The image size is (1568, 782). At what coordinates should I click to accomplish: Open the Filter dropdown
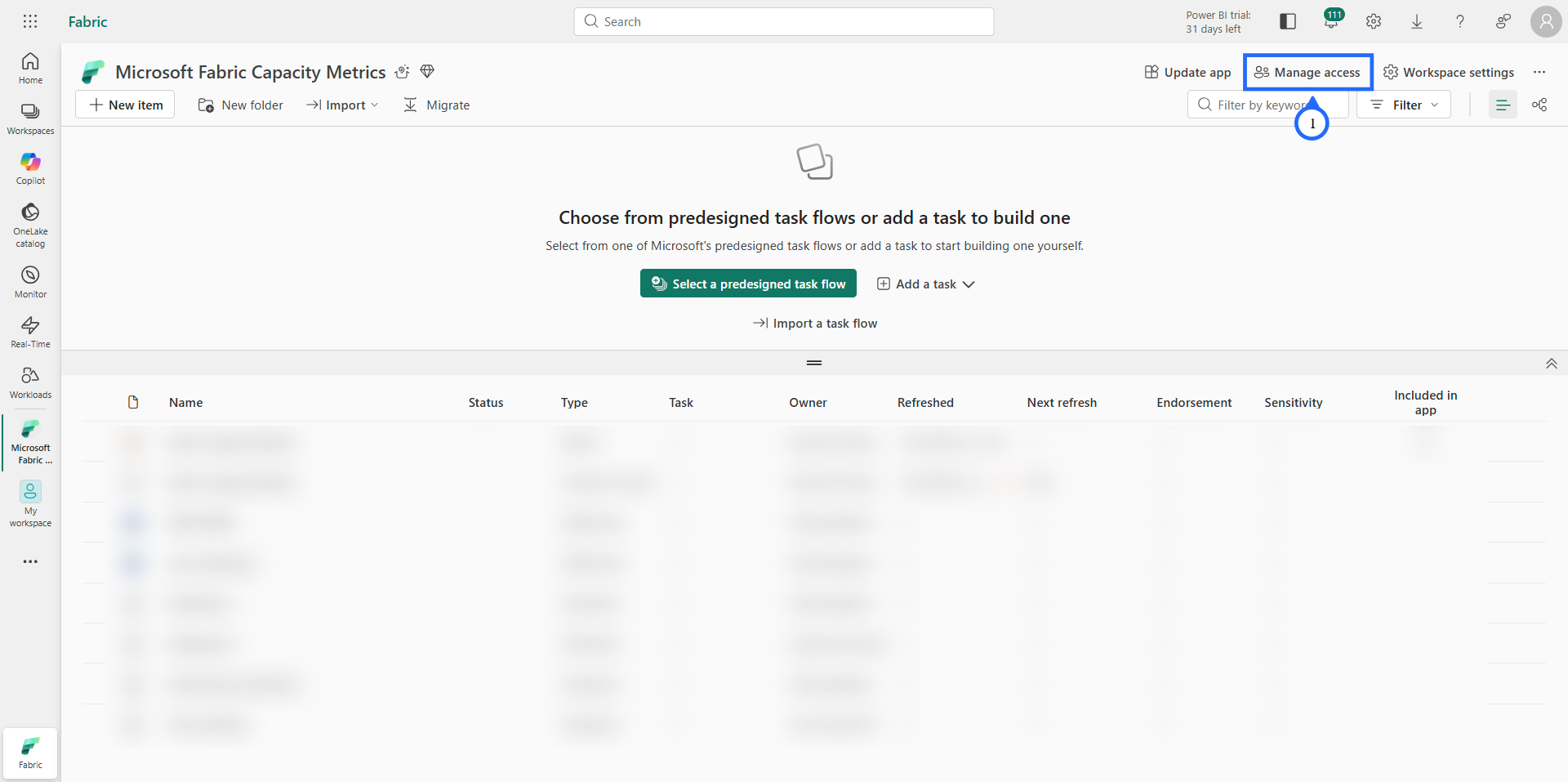pos(1404,105)
